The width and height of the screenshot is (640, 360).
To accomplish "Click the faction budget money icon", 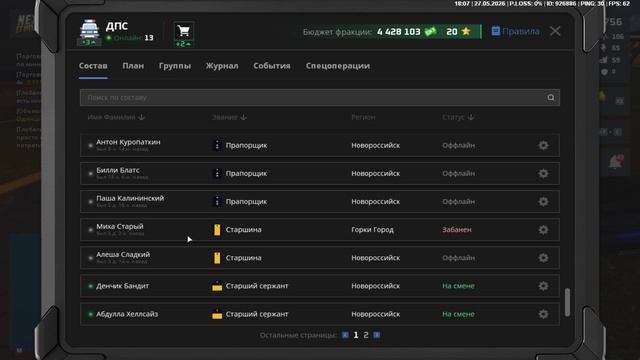I will coord(430,31).
